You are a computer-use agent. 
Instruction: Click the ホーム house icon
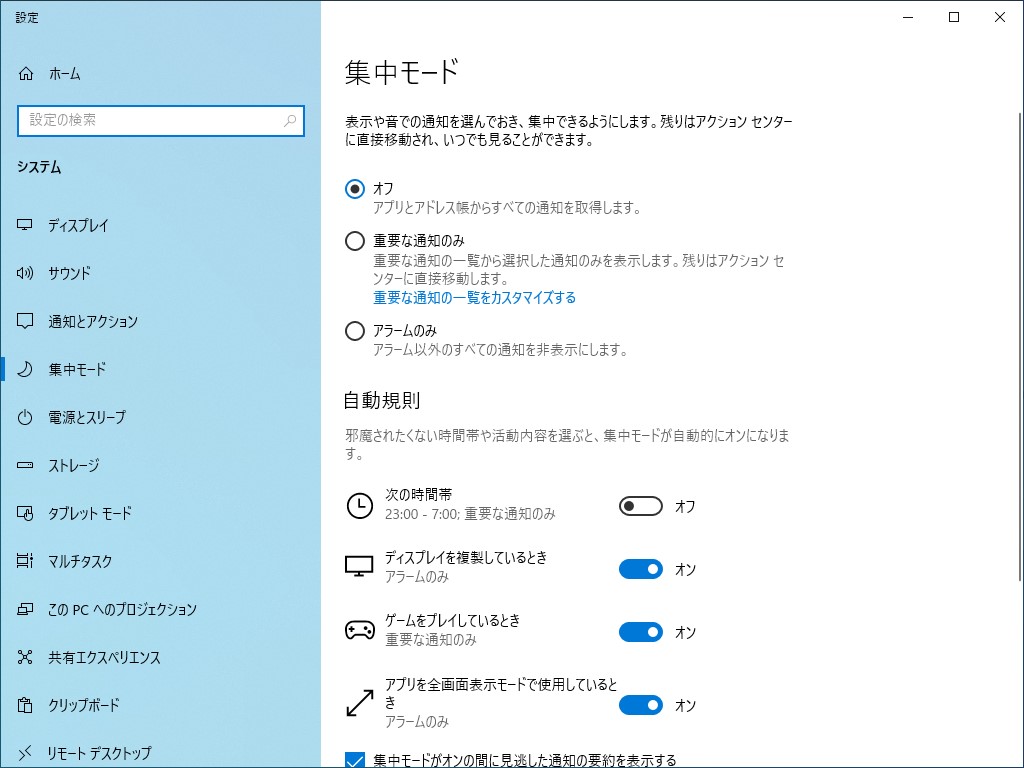[x=25, y=73]
